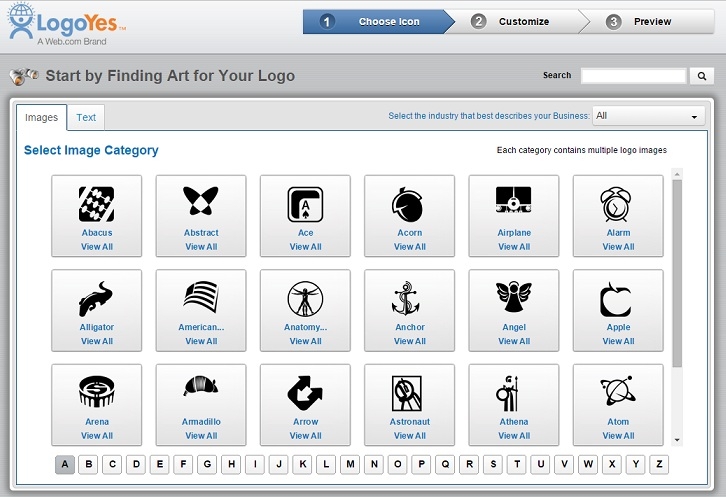Open View All under Arrow

[x=305, y=436]
